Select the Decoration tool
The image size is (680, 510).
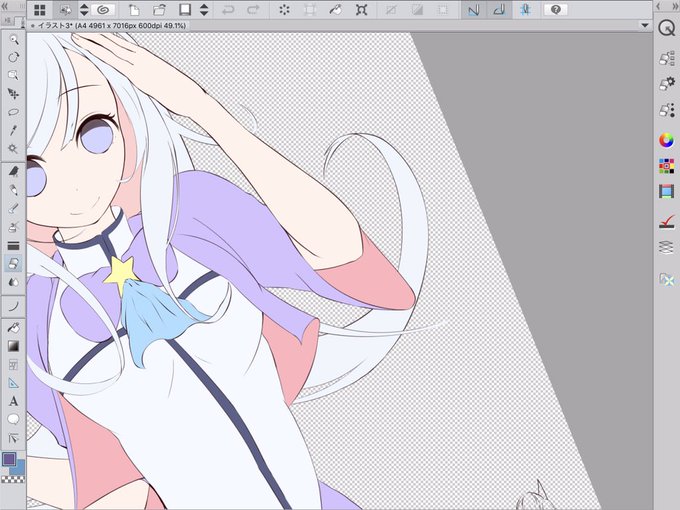click(x=14, y=245)
